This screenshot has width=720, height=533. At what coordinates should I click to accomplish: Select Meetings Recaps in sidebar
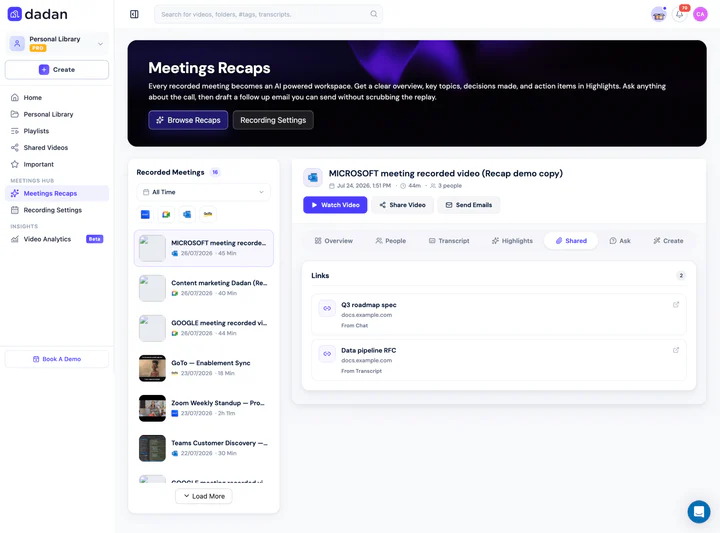pyautogui.click(x=57, y=193)
